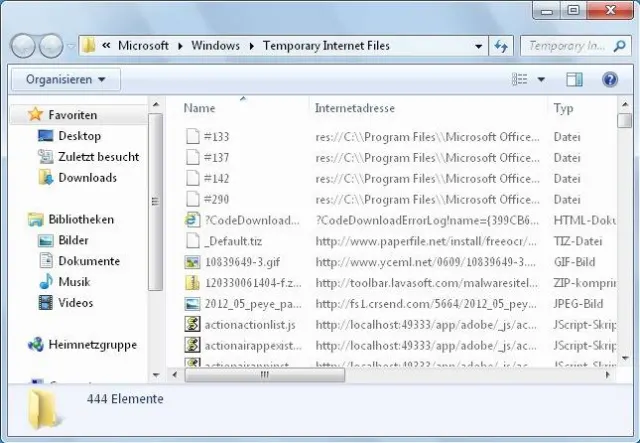
Task: Click the Desktop monitor icon
Action: click(x=45, y=136)
